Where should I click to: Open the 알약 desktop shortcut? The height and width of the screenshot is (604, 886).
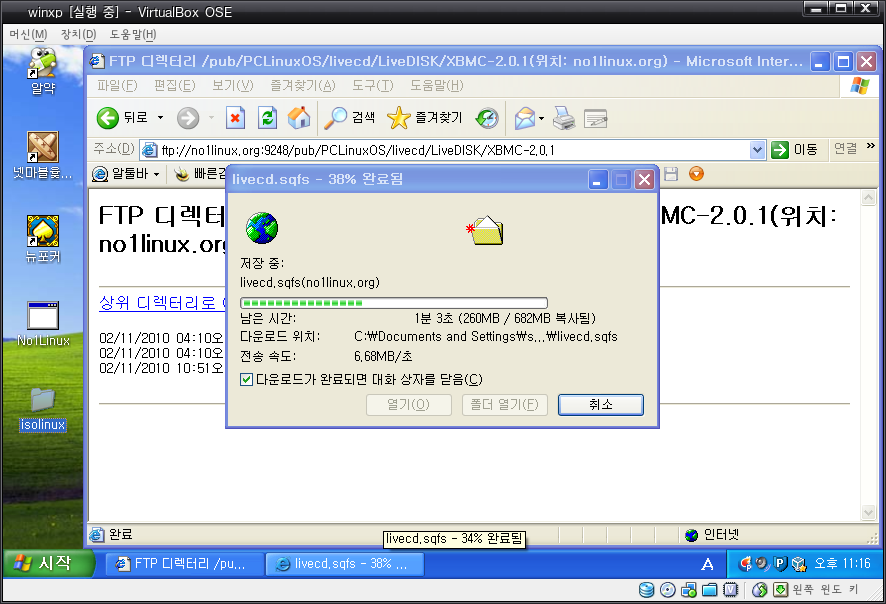[x=43, y=71]
